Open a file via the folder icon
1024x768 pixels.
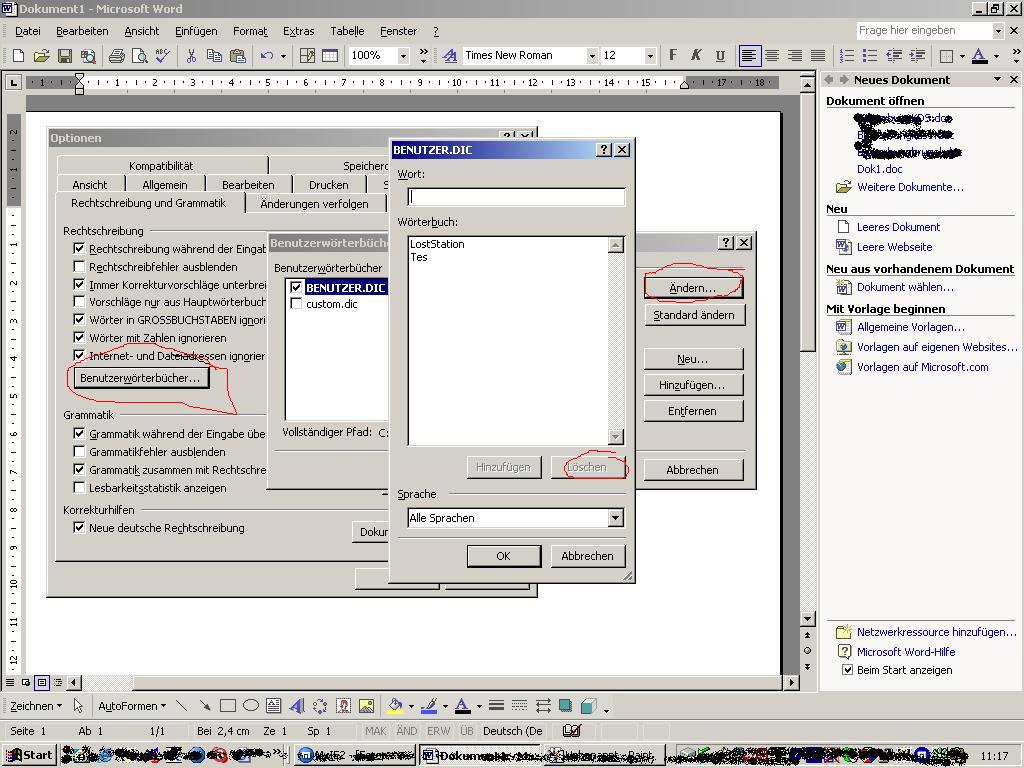41,56
